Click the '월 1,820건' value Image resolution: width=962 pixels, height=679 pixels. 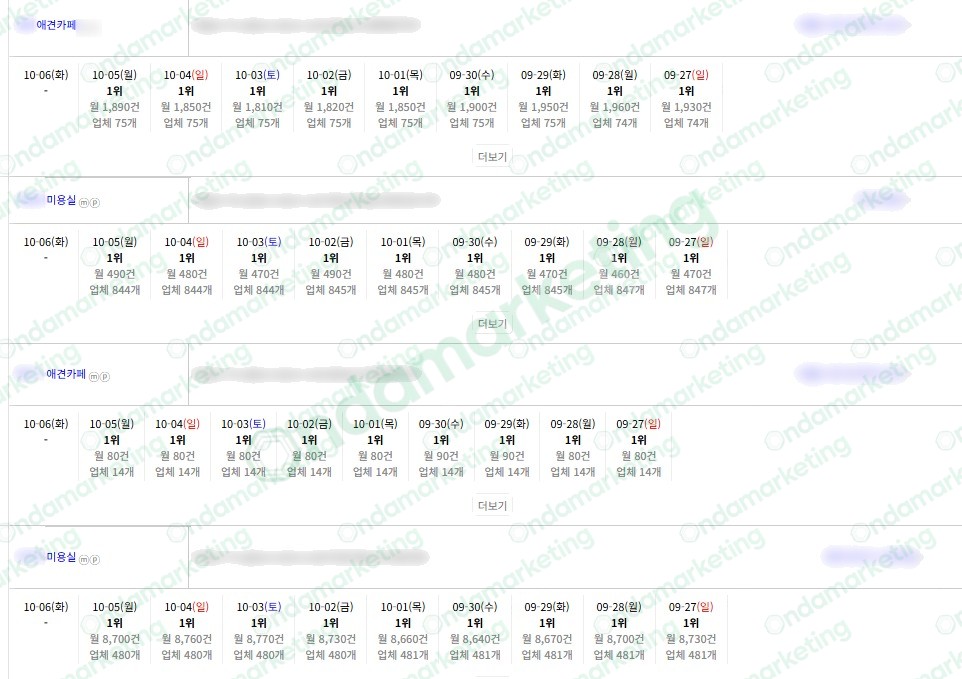[x=329, y=107]
